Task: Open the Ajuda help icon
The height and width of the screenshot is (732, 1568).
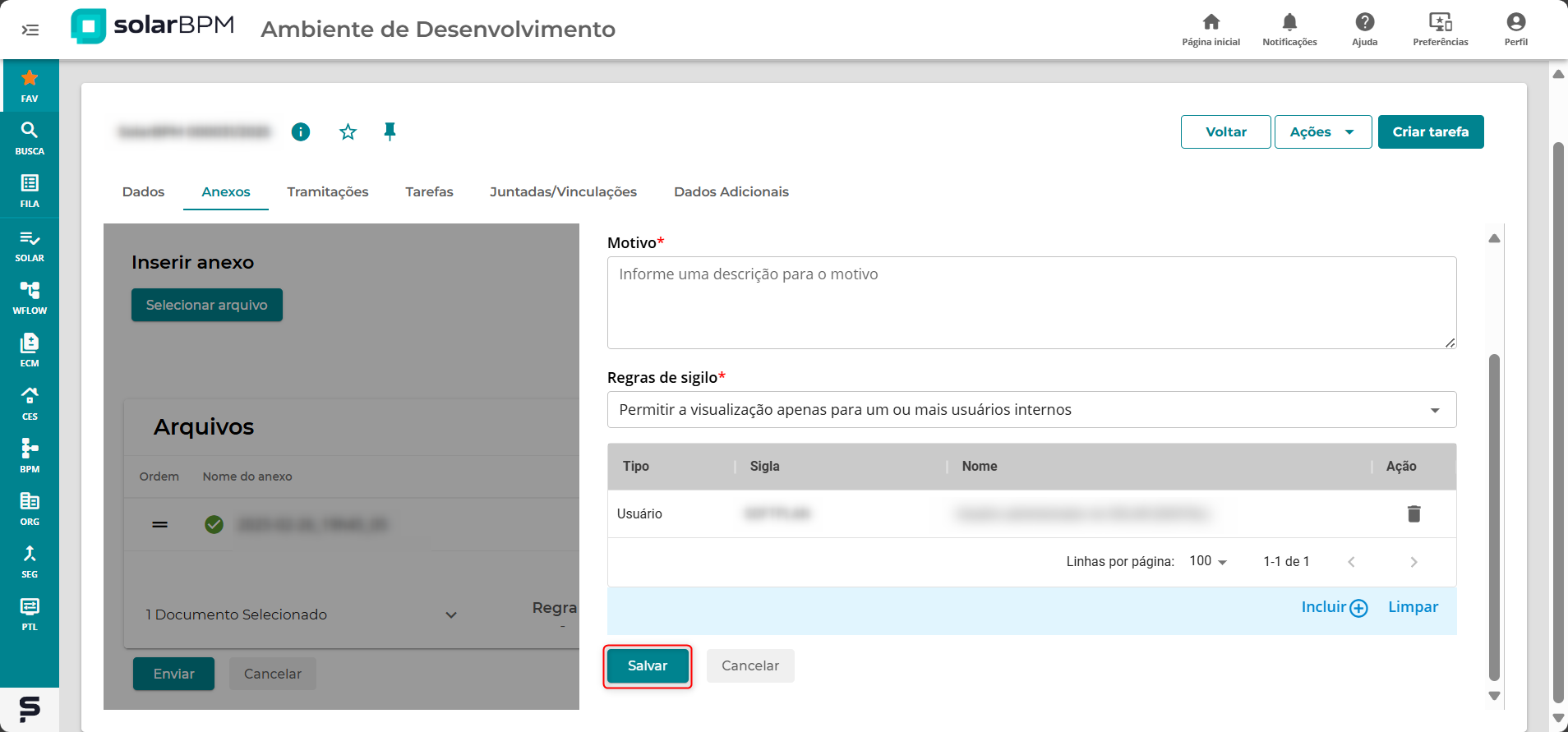Action: 1364,29
